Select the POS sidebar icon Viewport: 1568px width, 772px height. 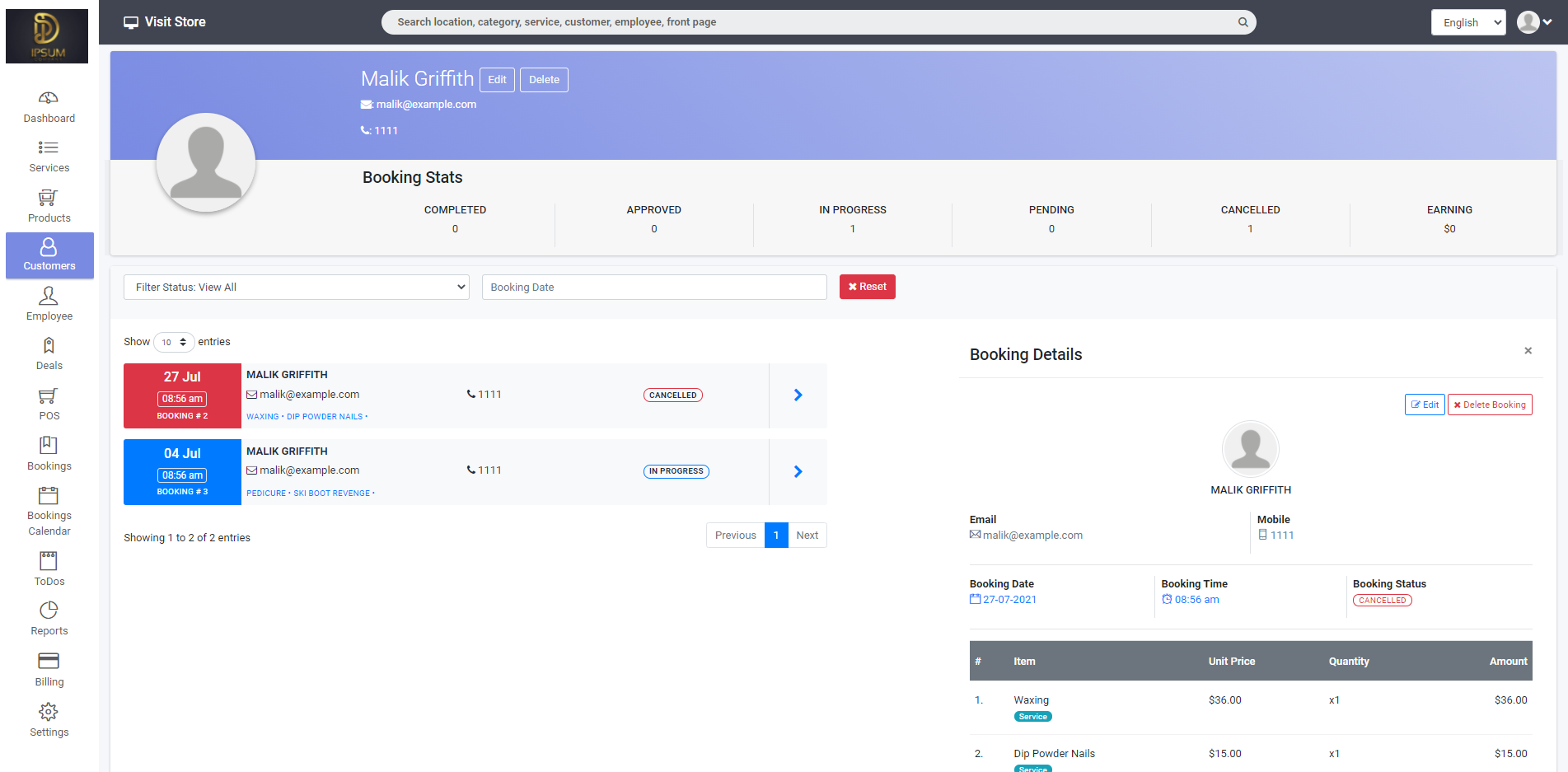click(x=49, y=404)
